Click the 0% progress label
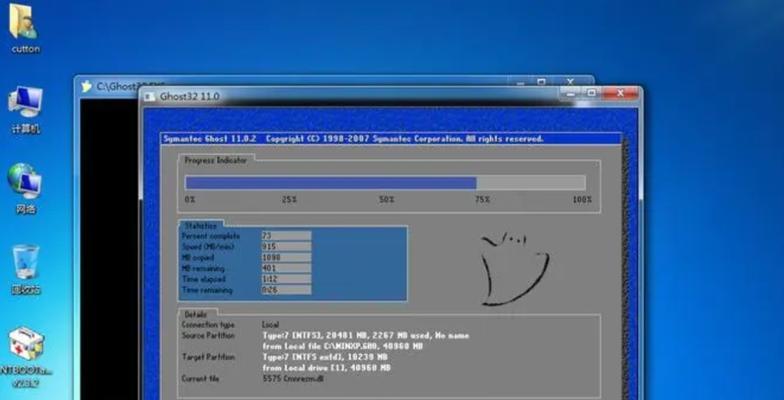The image size is (784, 400). (x=190, y=200)
